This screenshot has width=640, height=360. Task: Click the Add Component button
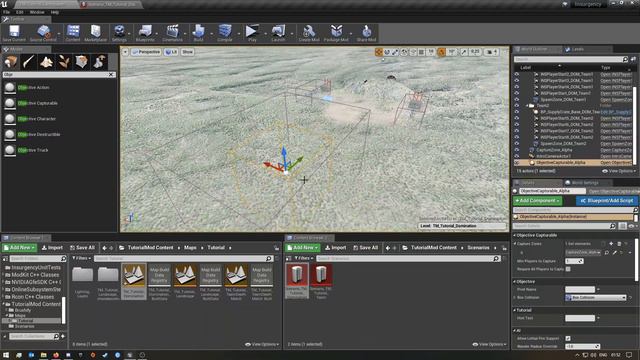pos(538,201)
